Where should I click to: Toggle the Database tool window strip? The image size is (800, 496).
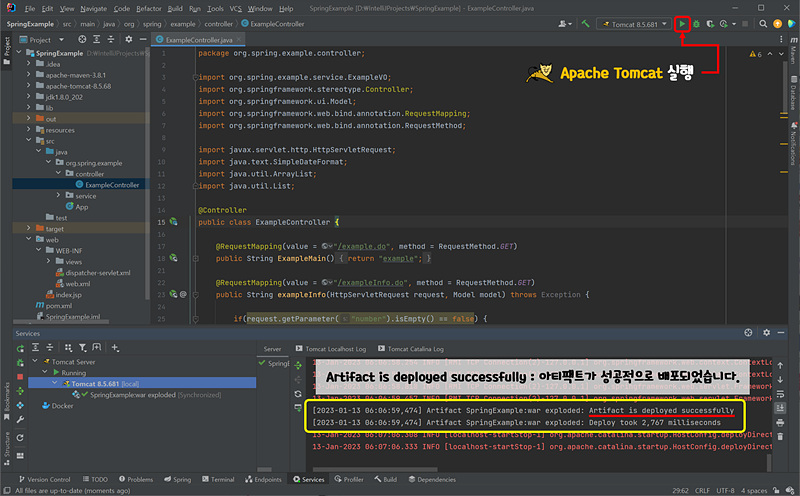click(x=794, y=93)
